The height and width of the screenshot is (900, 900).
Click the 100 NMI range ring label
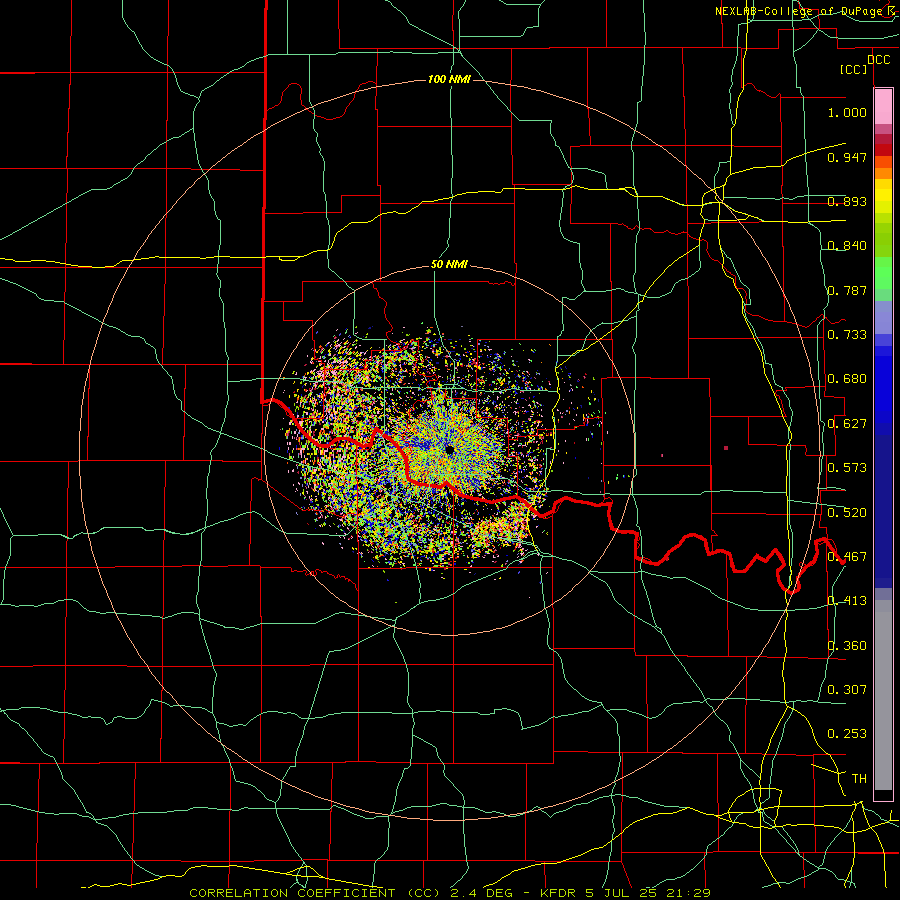(449, 79)
